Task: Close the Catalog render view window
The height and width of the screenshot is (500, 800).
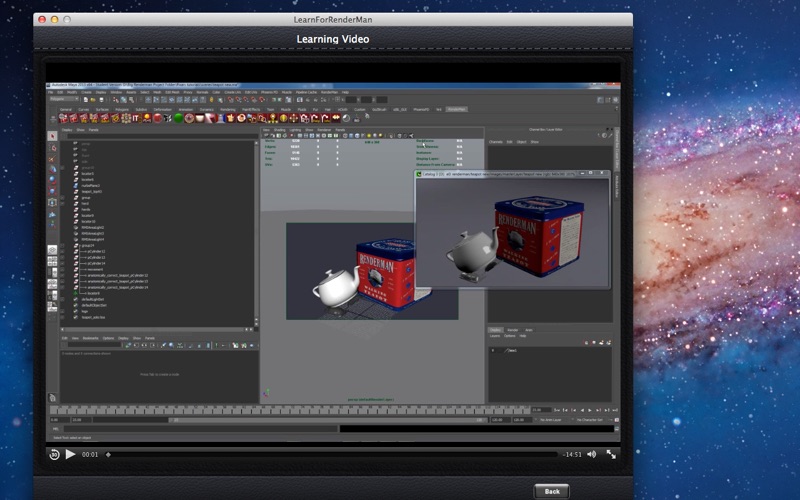Action: (x=602, y=173)
